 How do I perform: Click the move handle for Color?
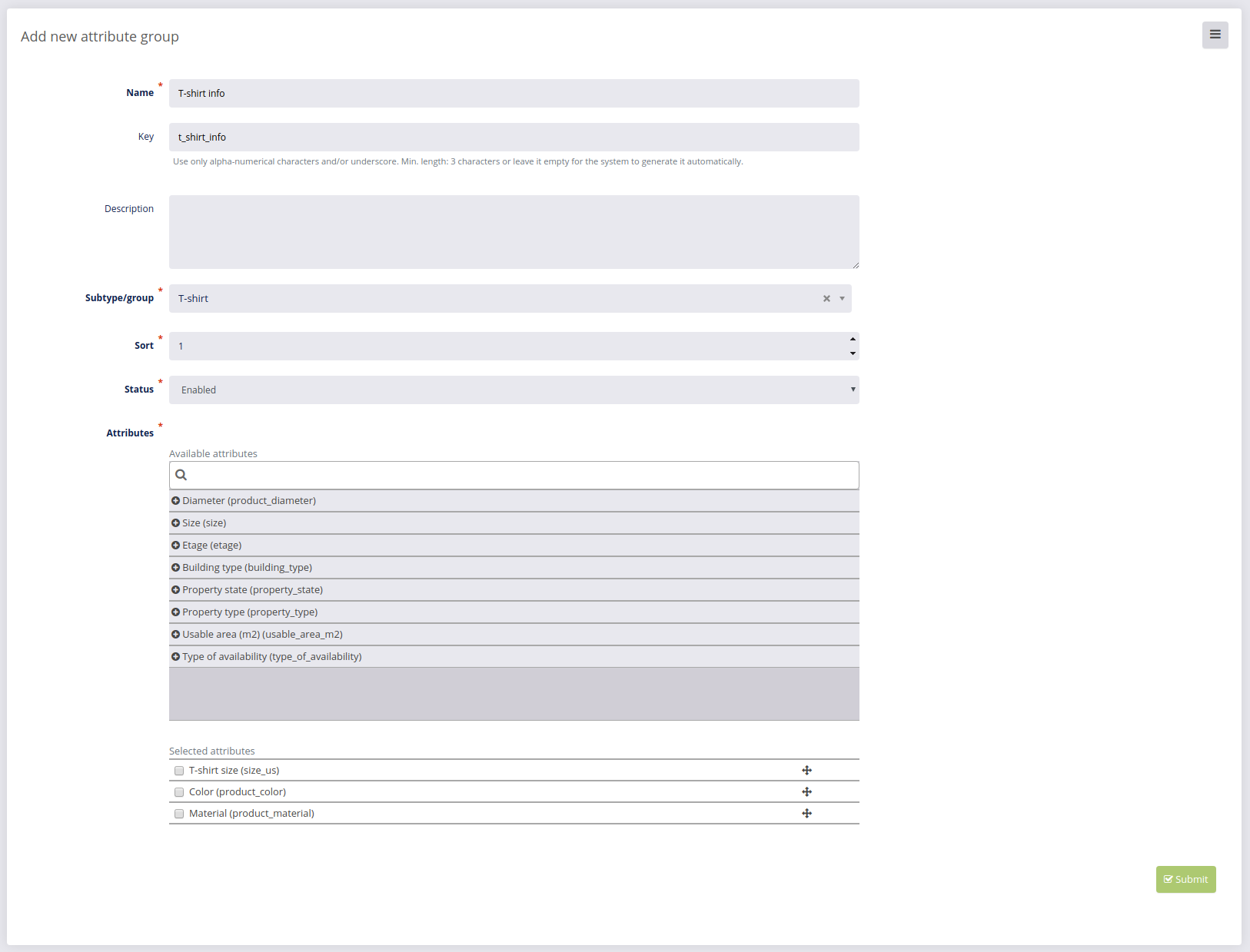[806, 791]
